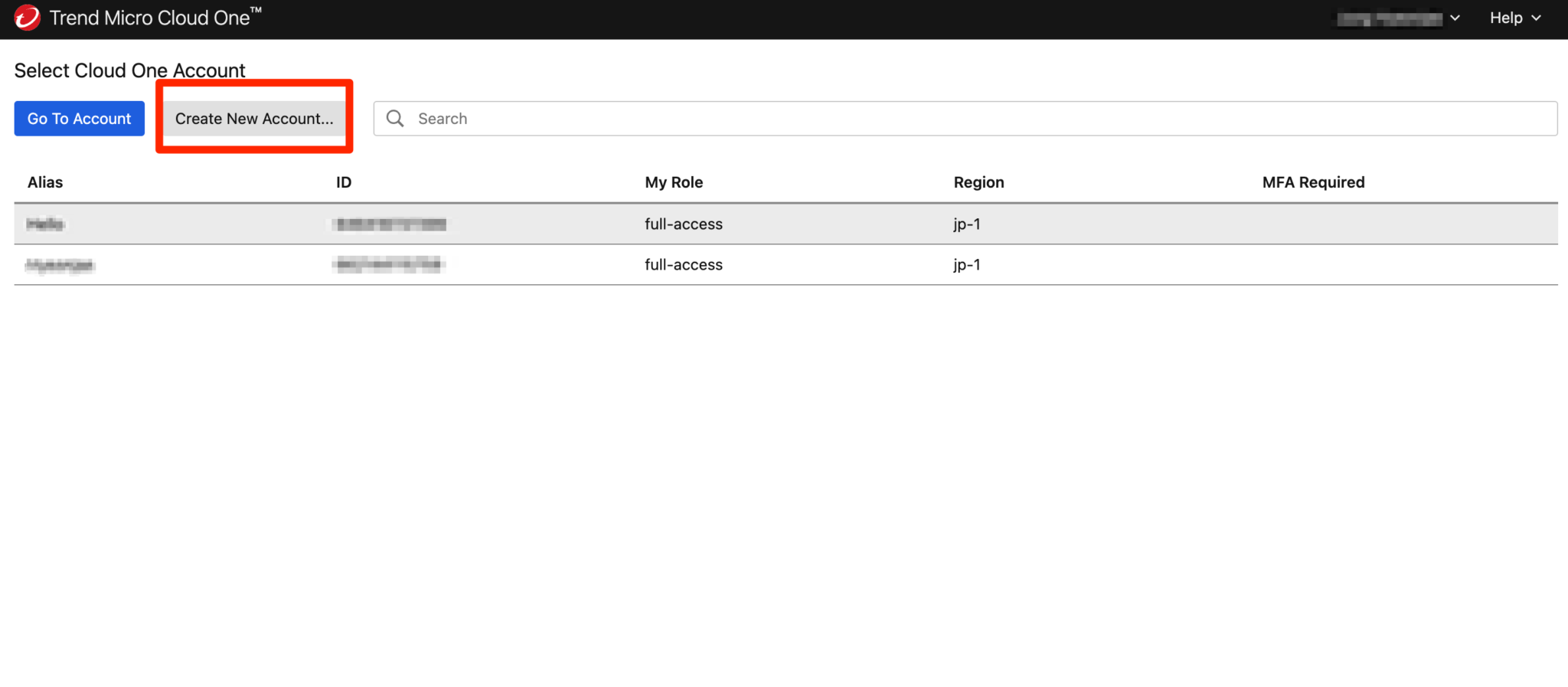Sort by the Region column header
Image resolution: width=1568 pixels, height=687 pixels.
pyautogui.click(x=978, y=182)
